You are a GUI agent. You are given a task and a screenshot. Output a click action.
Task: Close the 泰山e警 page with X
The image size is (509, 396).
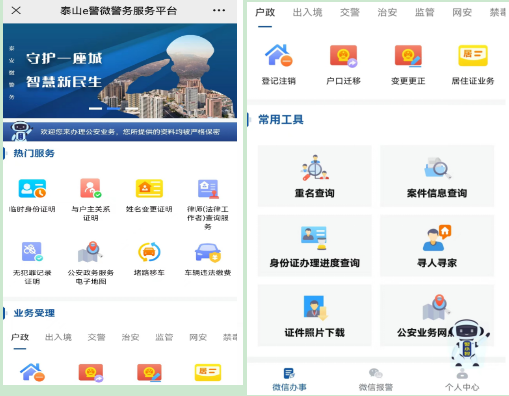pyautogui.click(x=16, y=11)
